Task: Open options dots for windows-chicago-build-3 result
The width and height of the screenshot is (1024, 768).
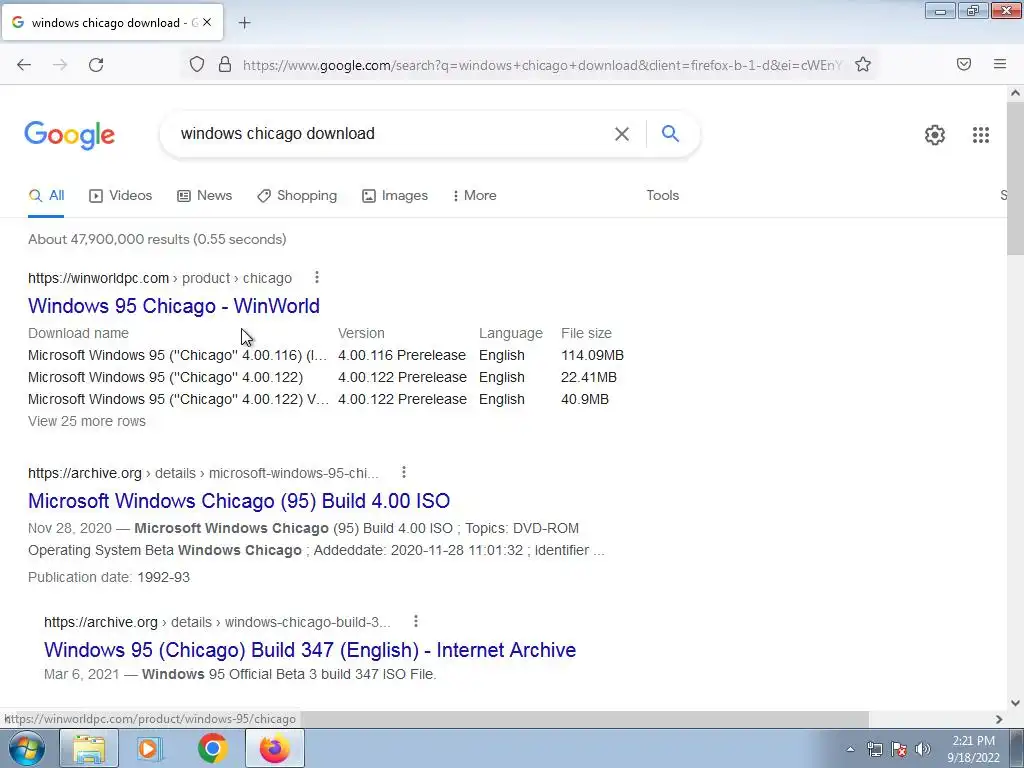Action: (415, 621)
